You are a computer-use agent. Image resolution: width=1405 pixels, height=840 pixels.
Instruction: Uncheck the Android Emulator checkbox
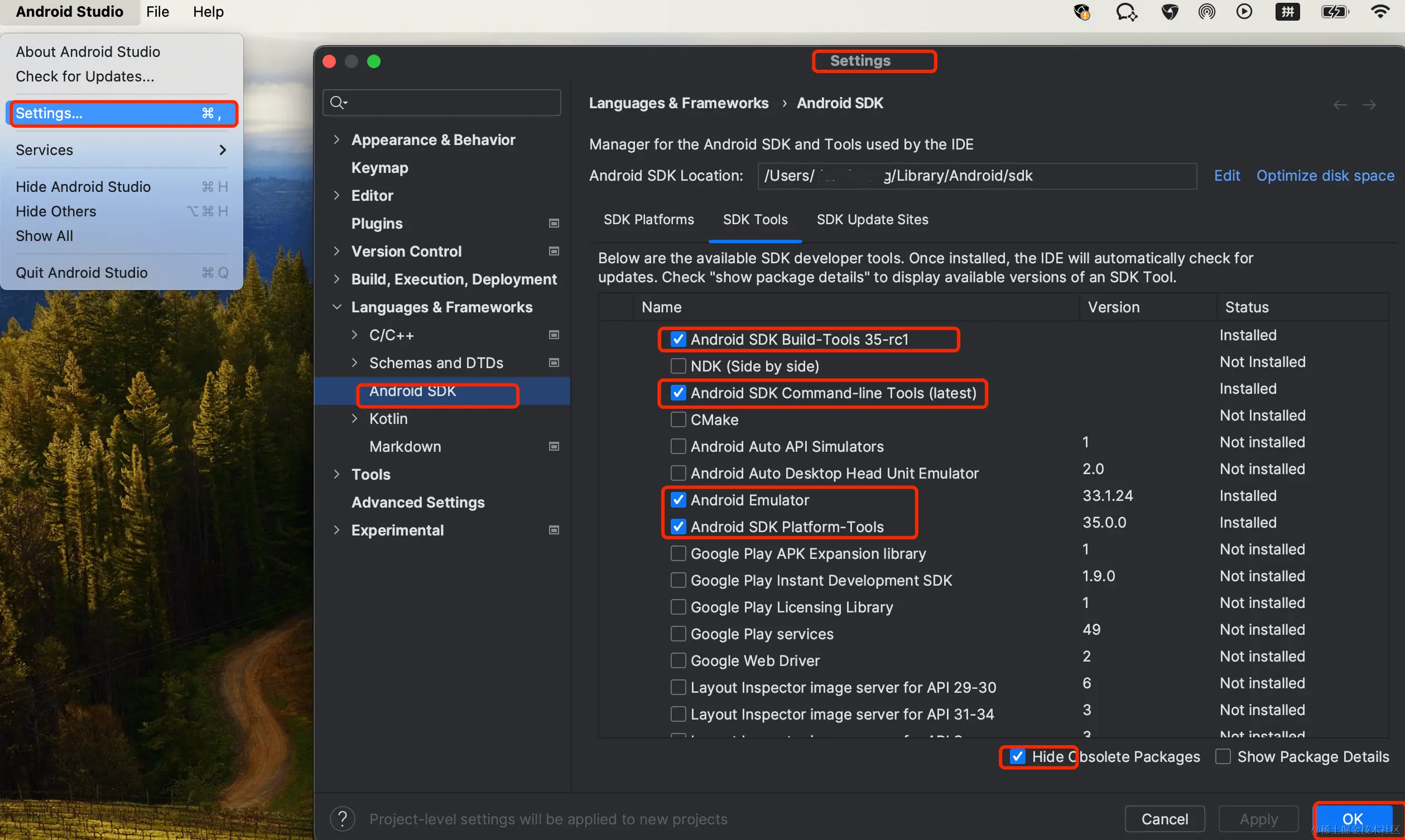click(x=678, y=499)
